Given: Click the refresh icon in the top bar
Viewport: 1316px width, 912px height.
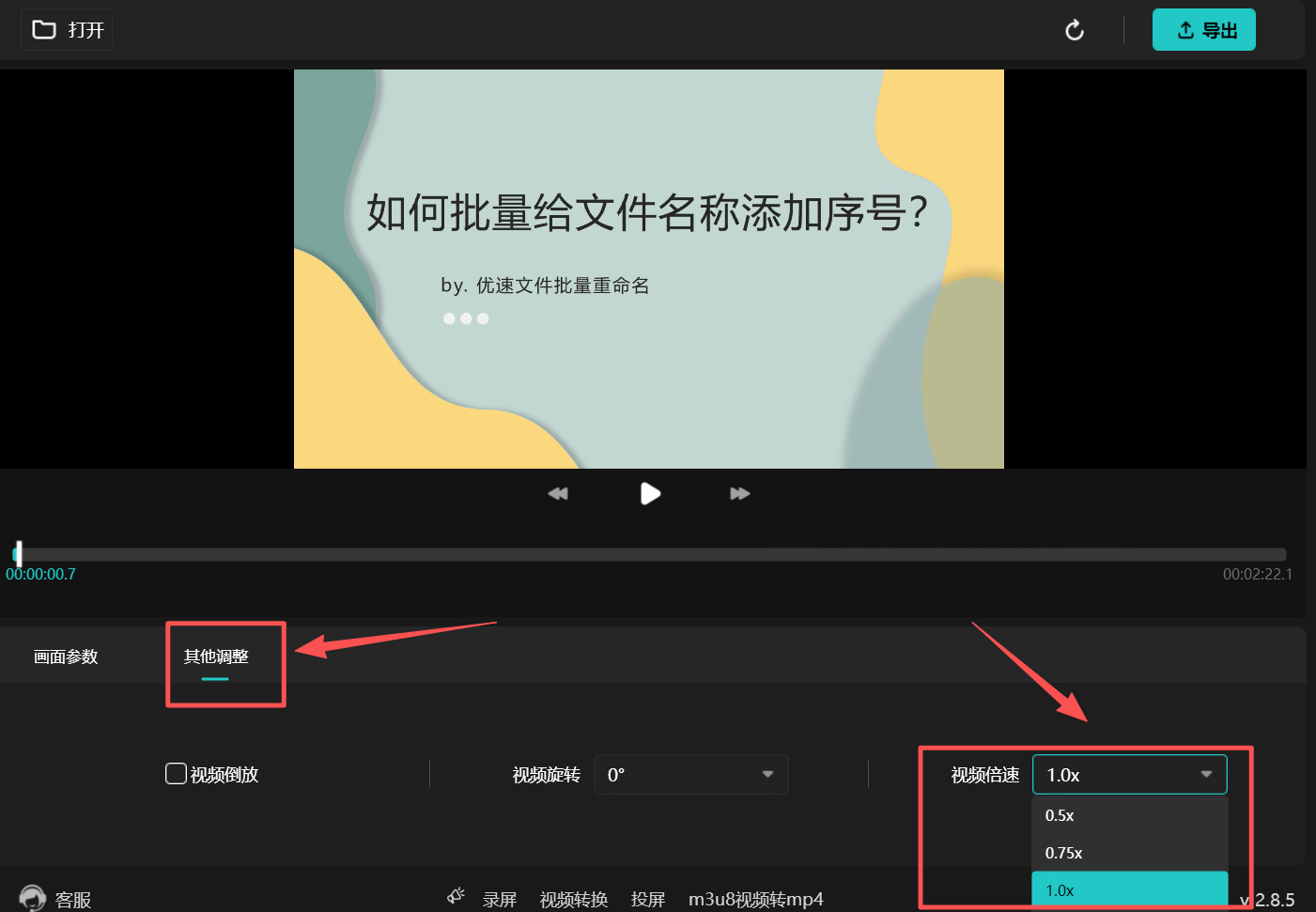Looking at the screenshot, I should pos(1074,29).
